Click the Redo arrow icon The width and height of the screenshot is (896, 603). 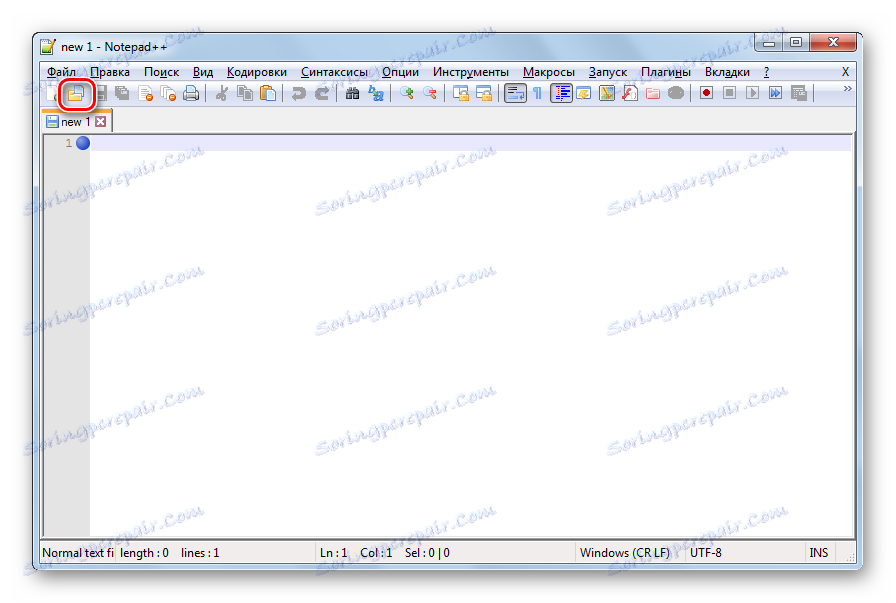[322, 93]
